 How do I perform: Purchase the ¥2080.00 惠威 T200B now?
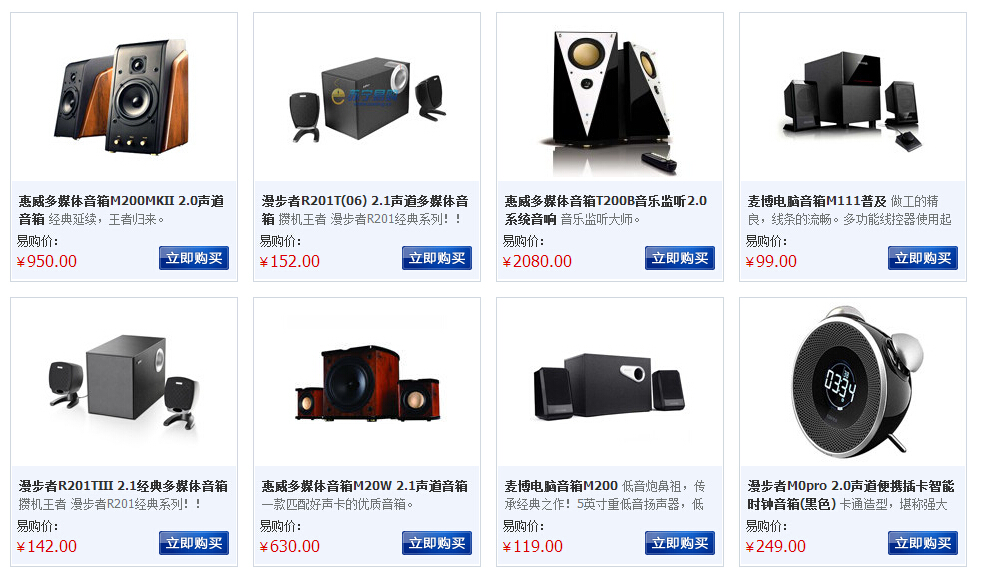[x=680, y=258]
